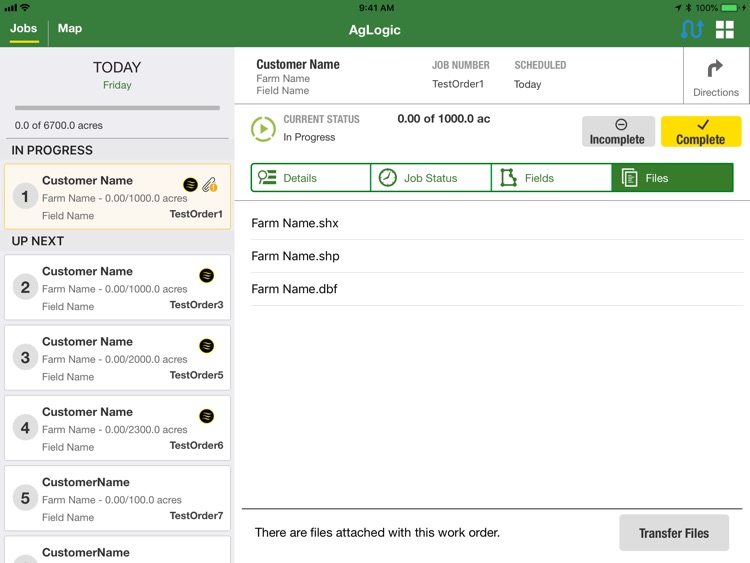The image size is (750, 563).
Task: Click the daily acres progress bar
Action: tap(117, 108)
